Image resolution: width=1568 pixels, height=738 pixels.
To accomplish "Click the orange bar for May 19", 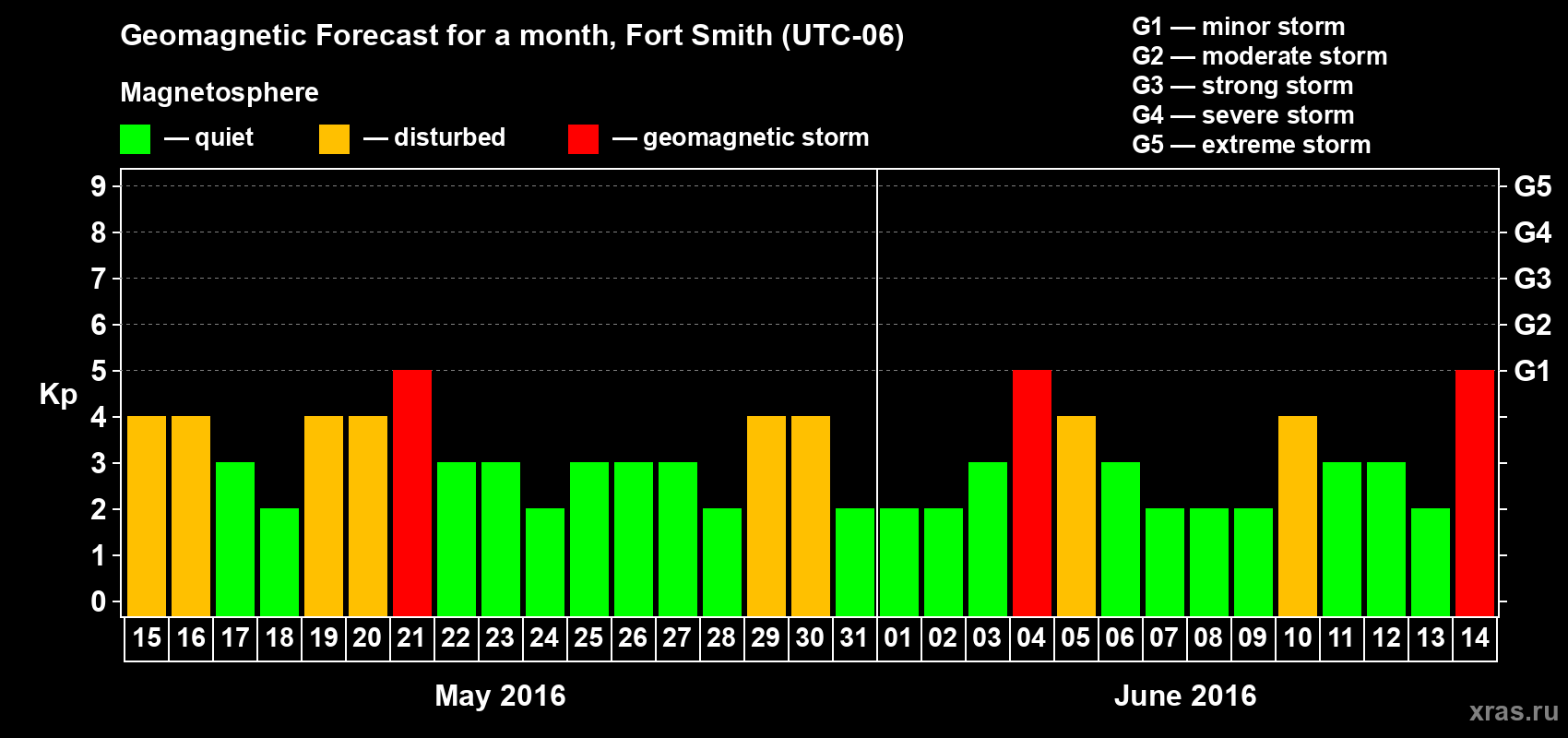I will pos(324,517).
